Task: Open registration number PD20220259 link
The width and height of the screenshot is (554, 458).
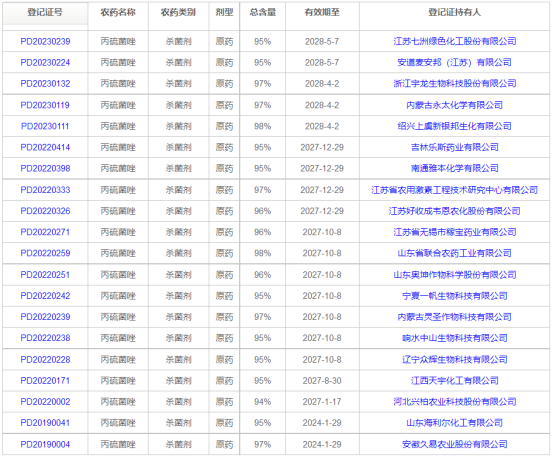Action: [x=45, y=253]
